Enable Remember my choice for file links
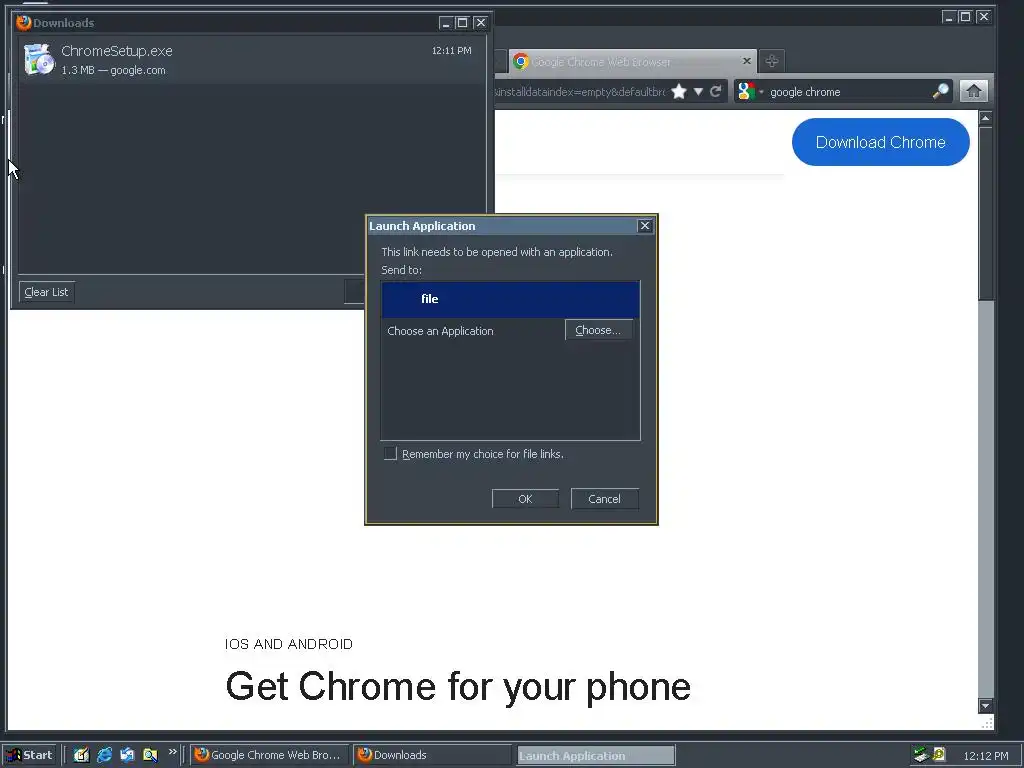Image resolution: width=1024 pixels, height=768 pixels. [x=391, y=453]
